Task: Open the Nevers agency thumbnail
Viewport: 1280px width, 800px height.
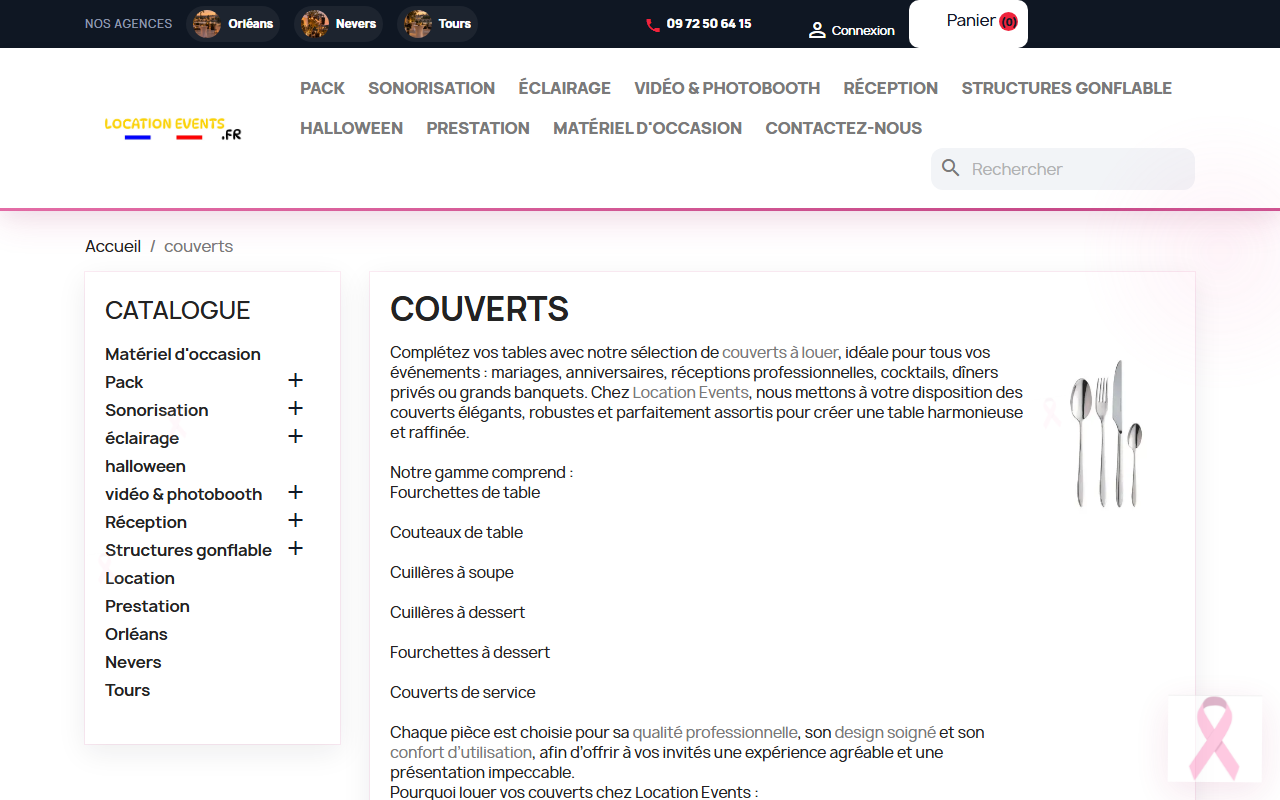Action: tap(315, 24)
